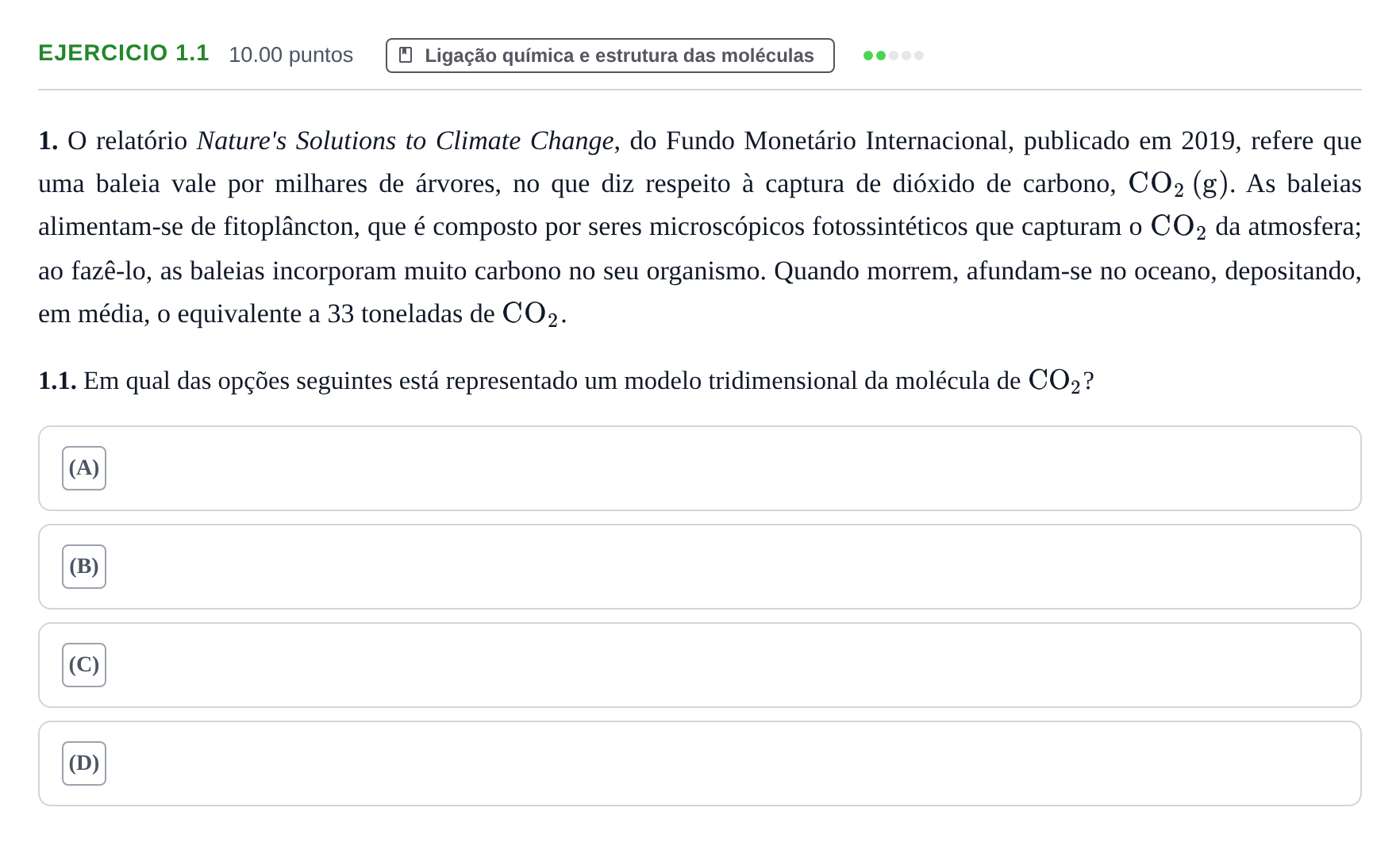Choose answer option (C)
The image size is (1400, 846).
[x=699, y=665]
